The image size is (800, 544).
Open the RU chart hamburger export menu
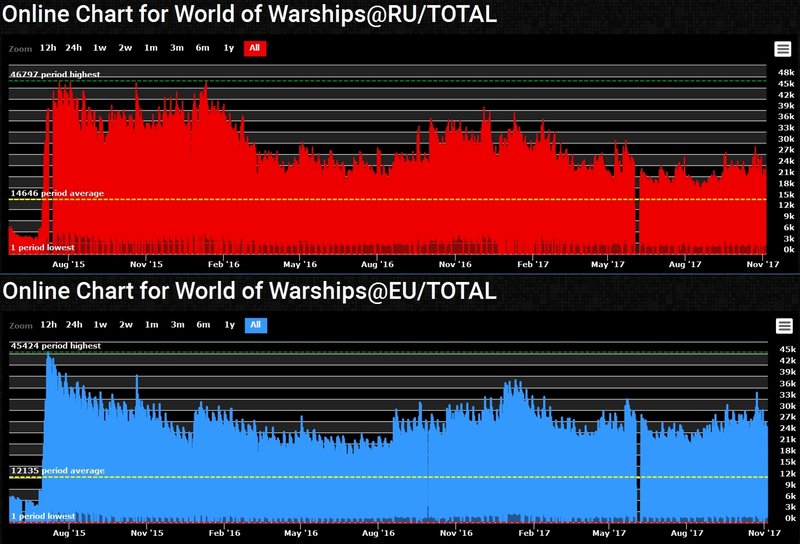(783, 49)
